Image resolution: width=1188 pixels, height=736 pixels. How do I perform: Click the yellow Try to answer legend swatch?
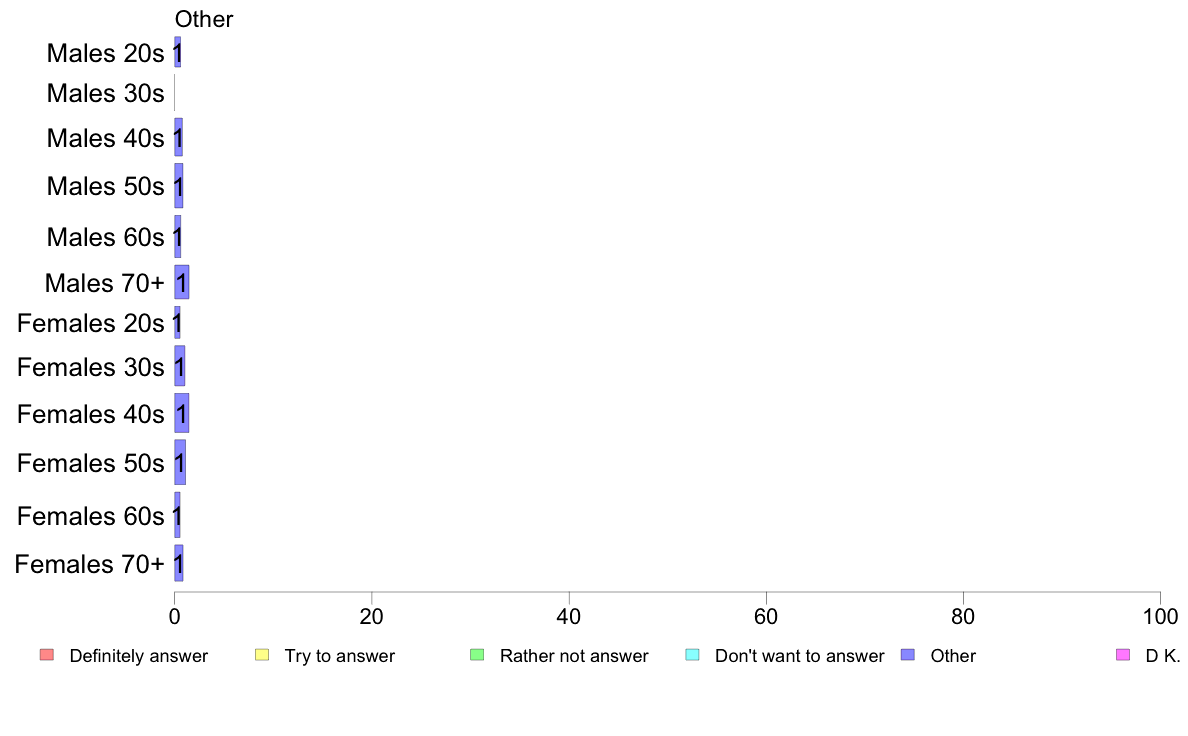[262, 655]
